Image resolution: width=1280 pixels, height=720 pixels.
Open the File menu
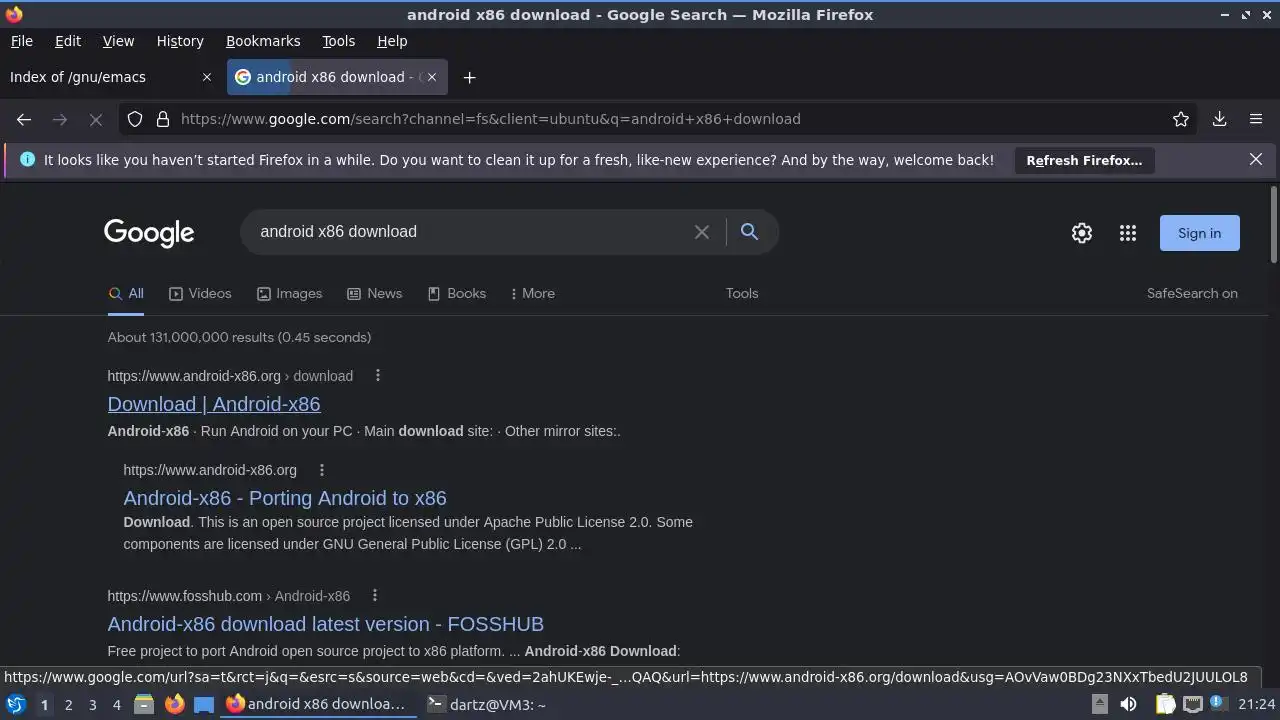[21, 41]
